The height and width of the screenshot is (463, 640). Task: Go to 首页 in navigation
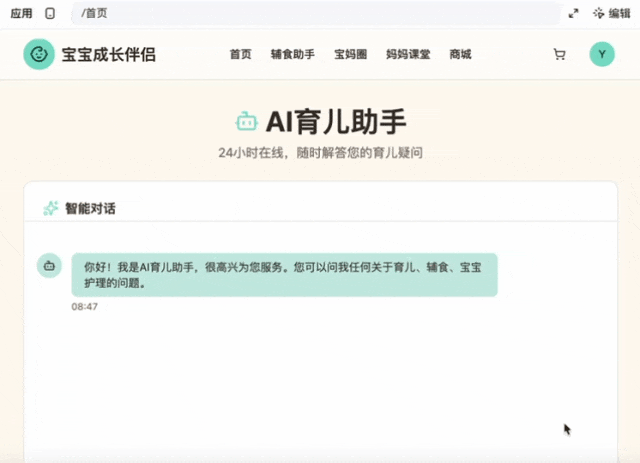240,54
